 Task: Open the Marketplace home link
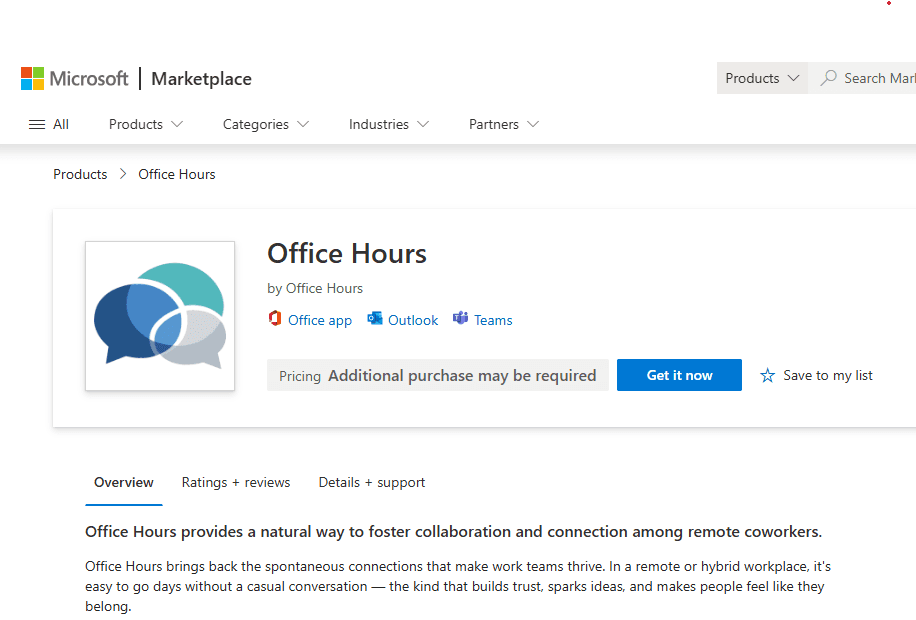click(202, 78)
